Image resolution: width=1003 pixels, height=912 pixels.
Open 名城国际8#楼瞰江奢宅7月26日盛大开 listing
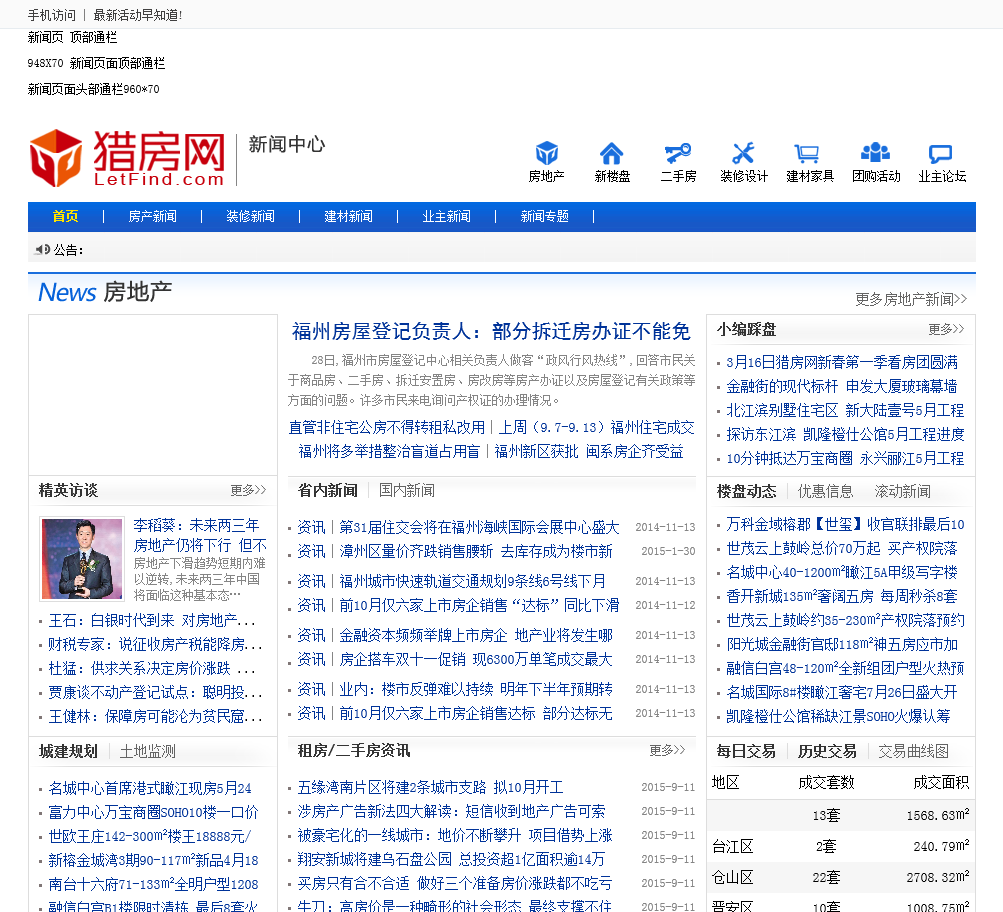pyautogui.click(x=842, y=693)
